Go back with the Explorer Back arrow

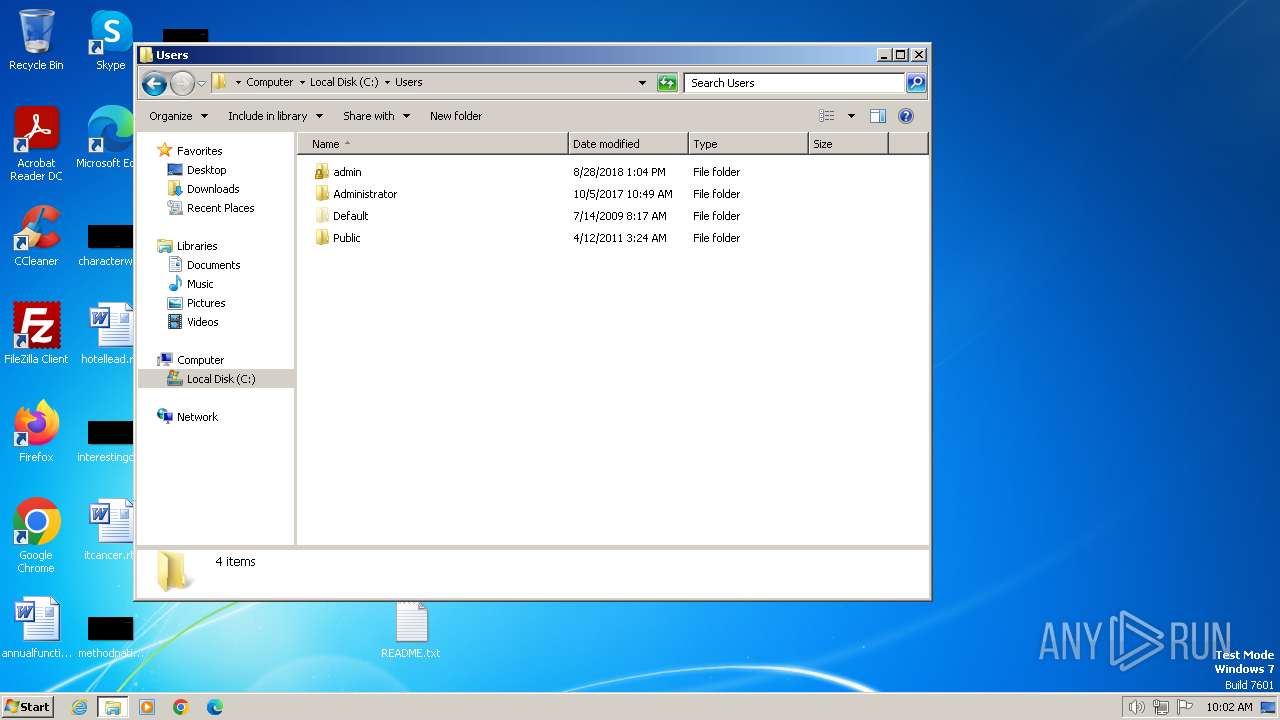154,83
